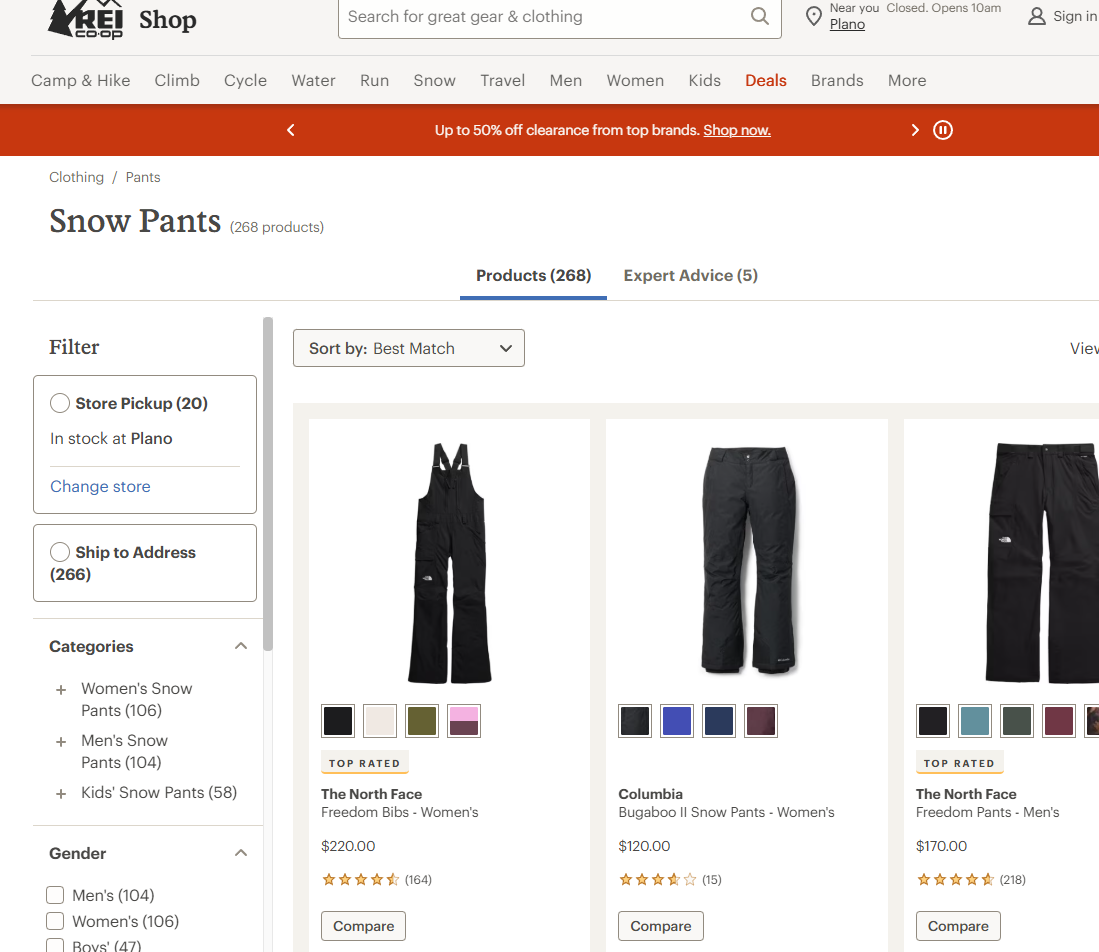Expand Women's Snow Pants category plus icon
This screenshot has width=1099, height=952.
pos(61,690)
